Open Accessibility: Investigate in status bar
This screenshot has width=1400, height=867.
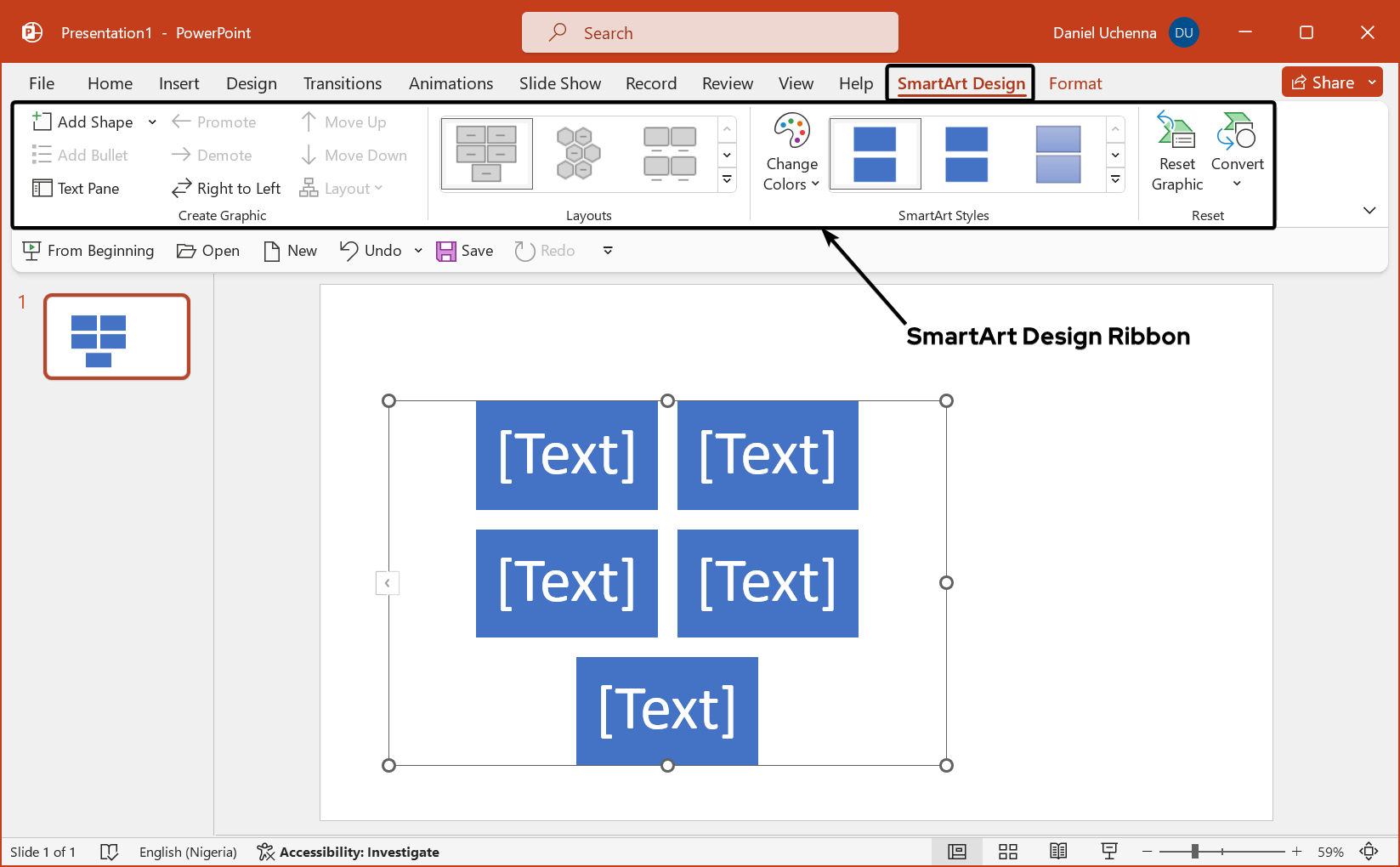coord(349,852)
